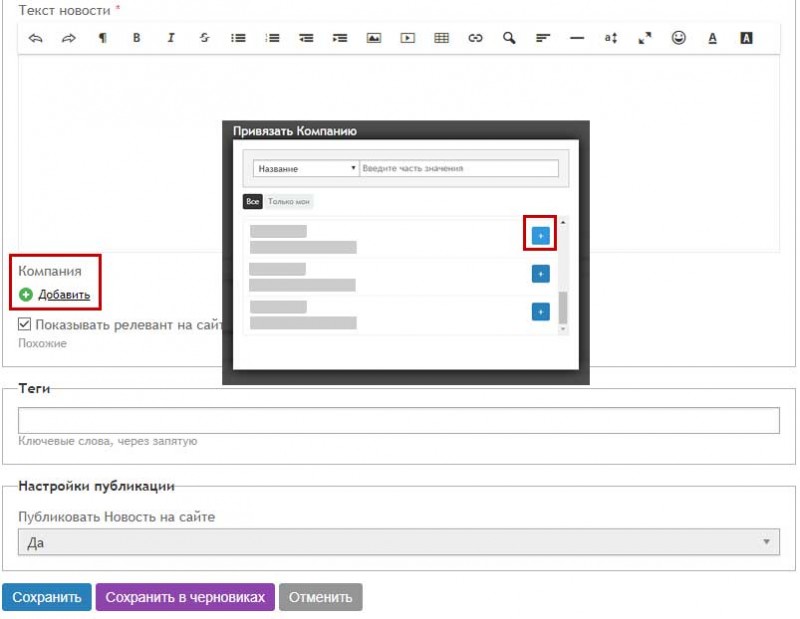800x619 pixels.
Task: Switch to 'Только мои' tab
Action: click(x=289, y=202)
